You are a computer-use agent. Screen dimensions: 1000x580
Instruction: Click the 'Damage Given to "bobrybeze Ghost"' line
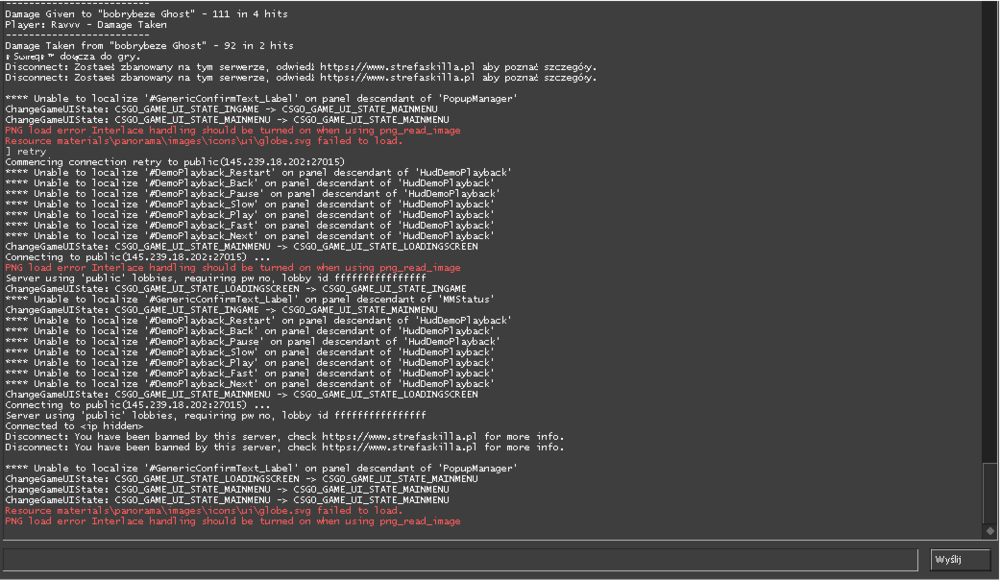click(x=147, y=14)
